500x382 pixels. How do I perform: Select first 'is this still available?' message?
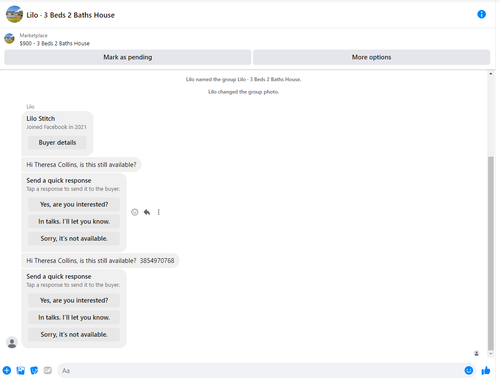[x=81, y=165]
